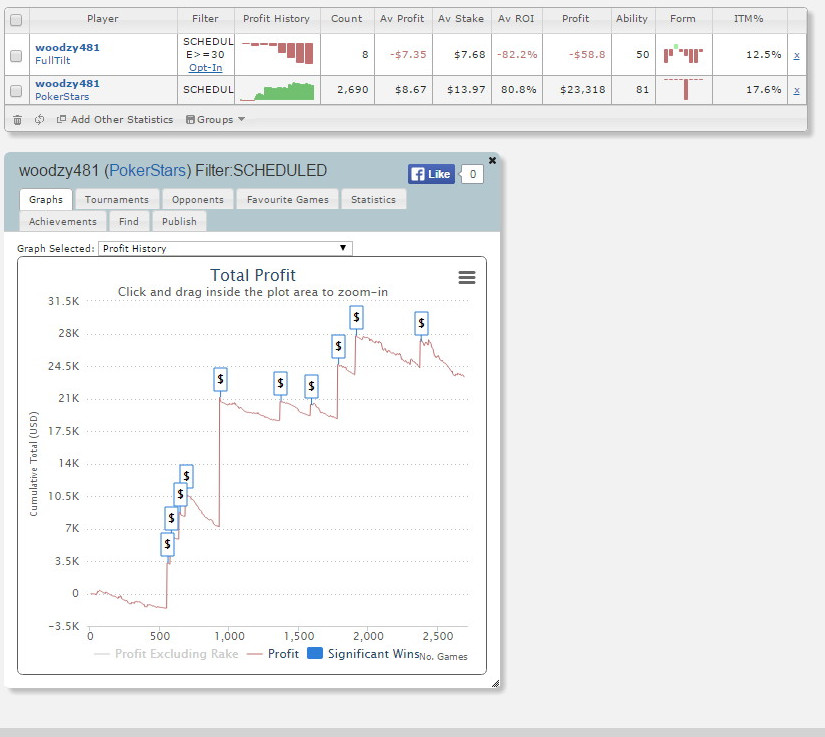Remove the PokerStars row with its x link
The height and width of the screenshot is (737, 825).
pyautogui.click(x=797, y=90)
